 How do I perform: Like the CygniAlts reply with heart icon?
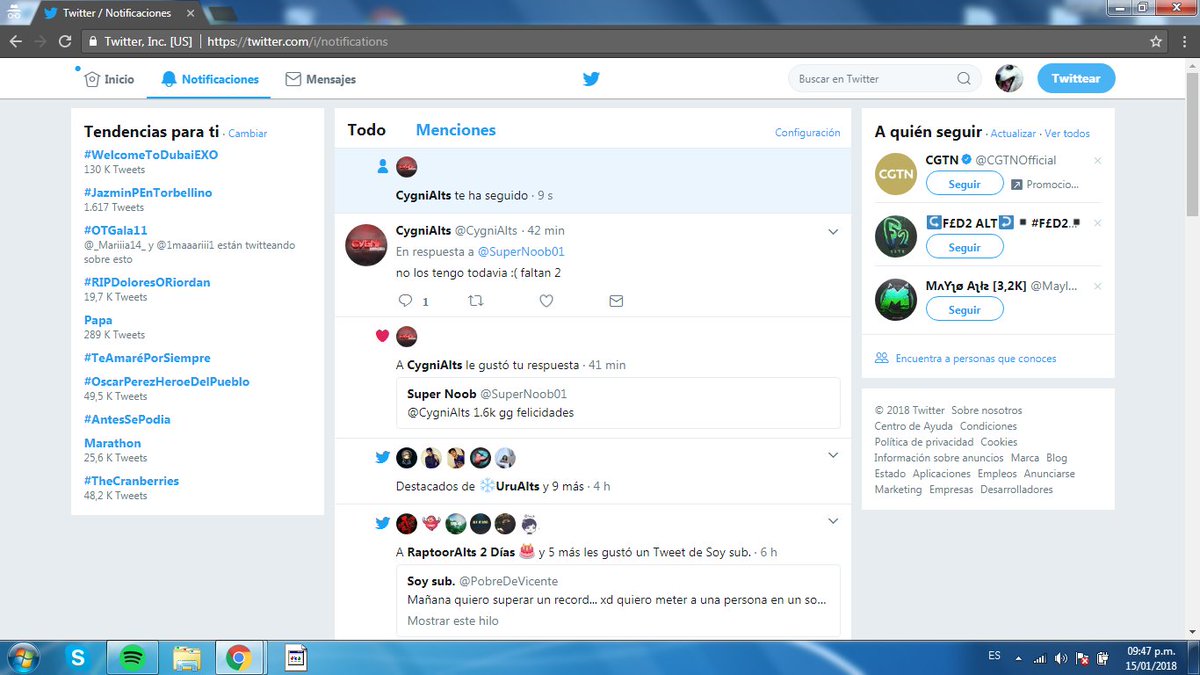546,300
